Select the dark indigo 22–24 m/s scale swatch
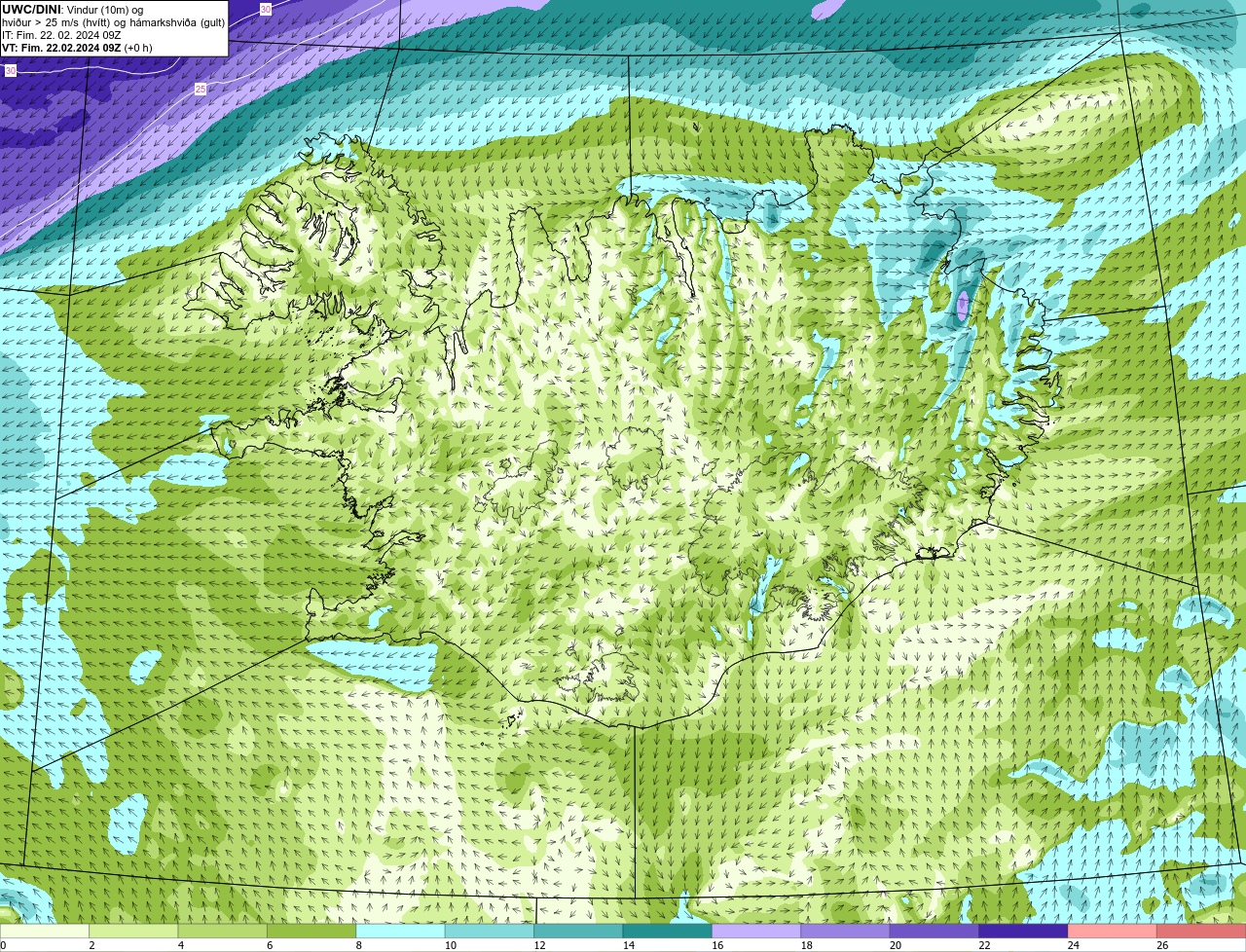The width and height of the screenshot is (1246, 952). [x=1024, y=932]
